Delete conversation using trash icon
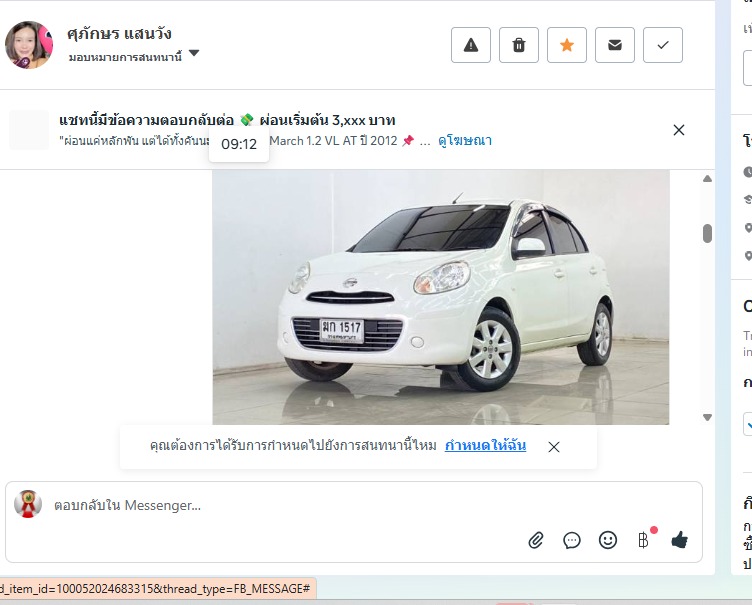Viewport: 752px width, 605px height. 518,45
